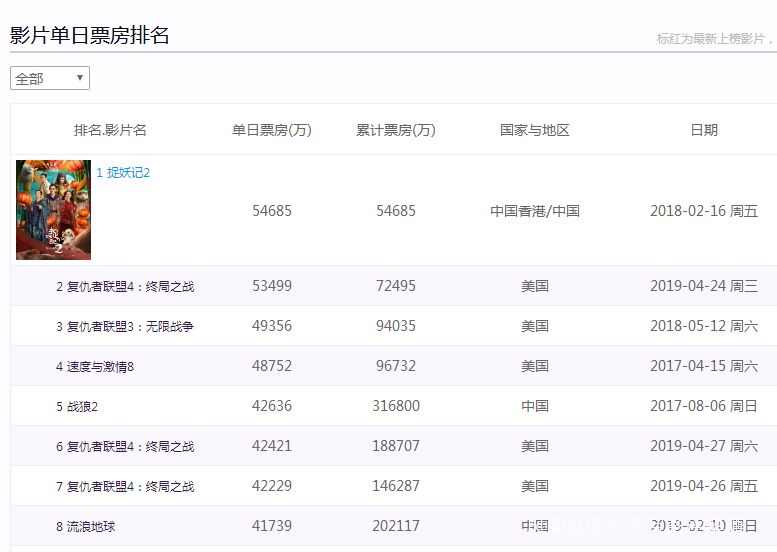
Task: Select rank 6 复仇者联盟4：终局之战 entry
Action: click(130, 447)
